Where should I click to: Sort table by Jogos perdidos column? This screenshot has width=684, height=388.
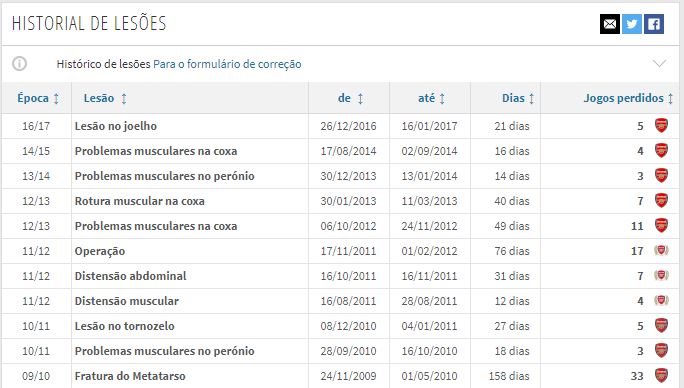click(628, 98)
